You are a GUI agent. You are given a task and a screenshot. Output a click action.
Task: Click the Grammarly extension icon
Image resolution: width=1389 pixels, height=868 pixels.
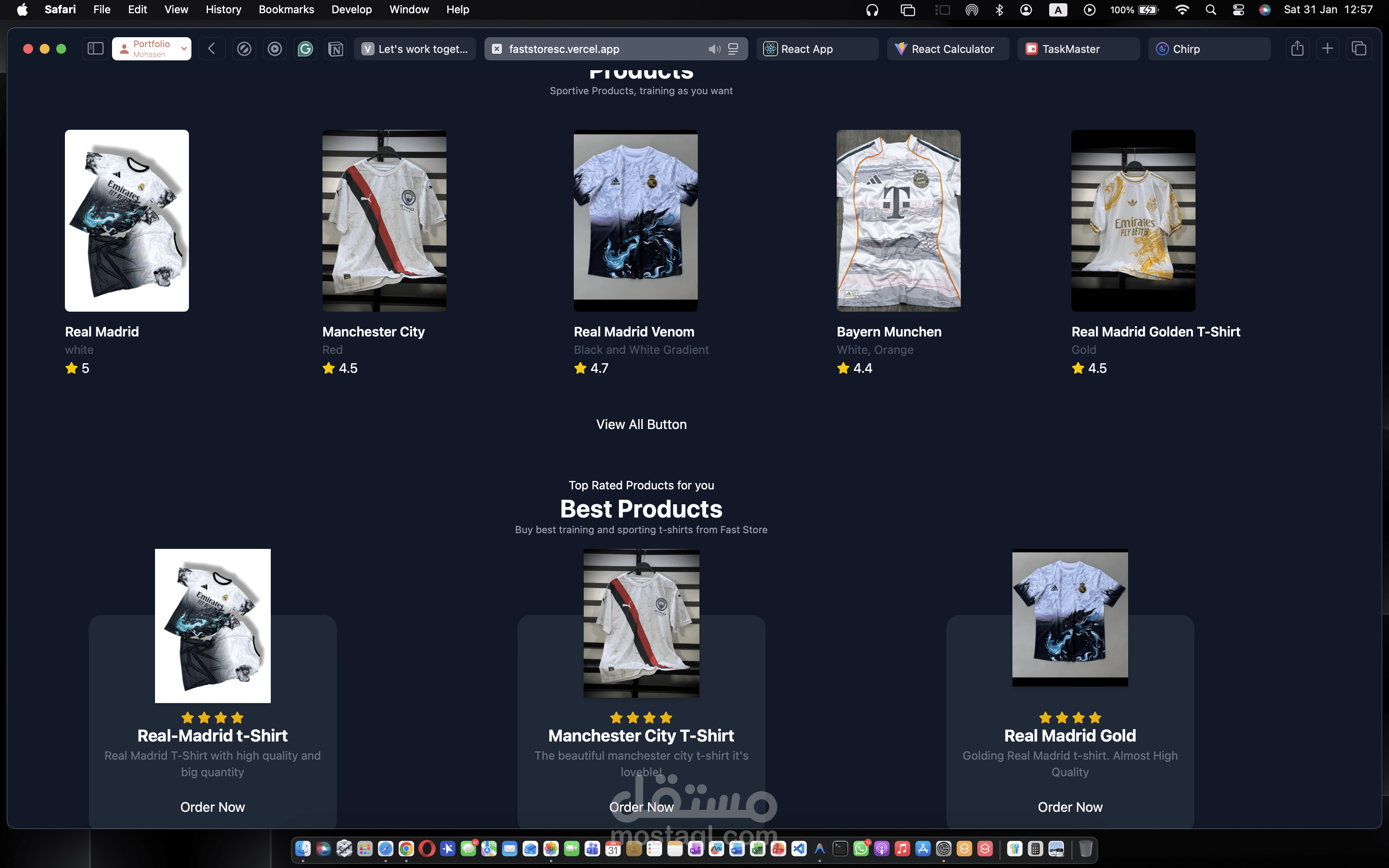(x=305, y=49)
